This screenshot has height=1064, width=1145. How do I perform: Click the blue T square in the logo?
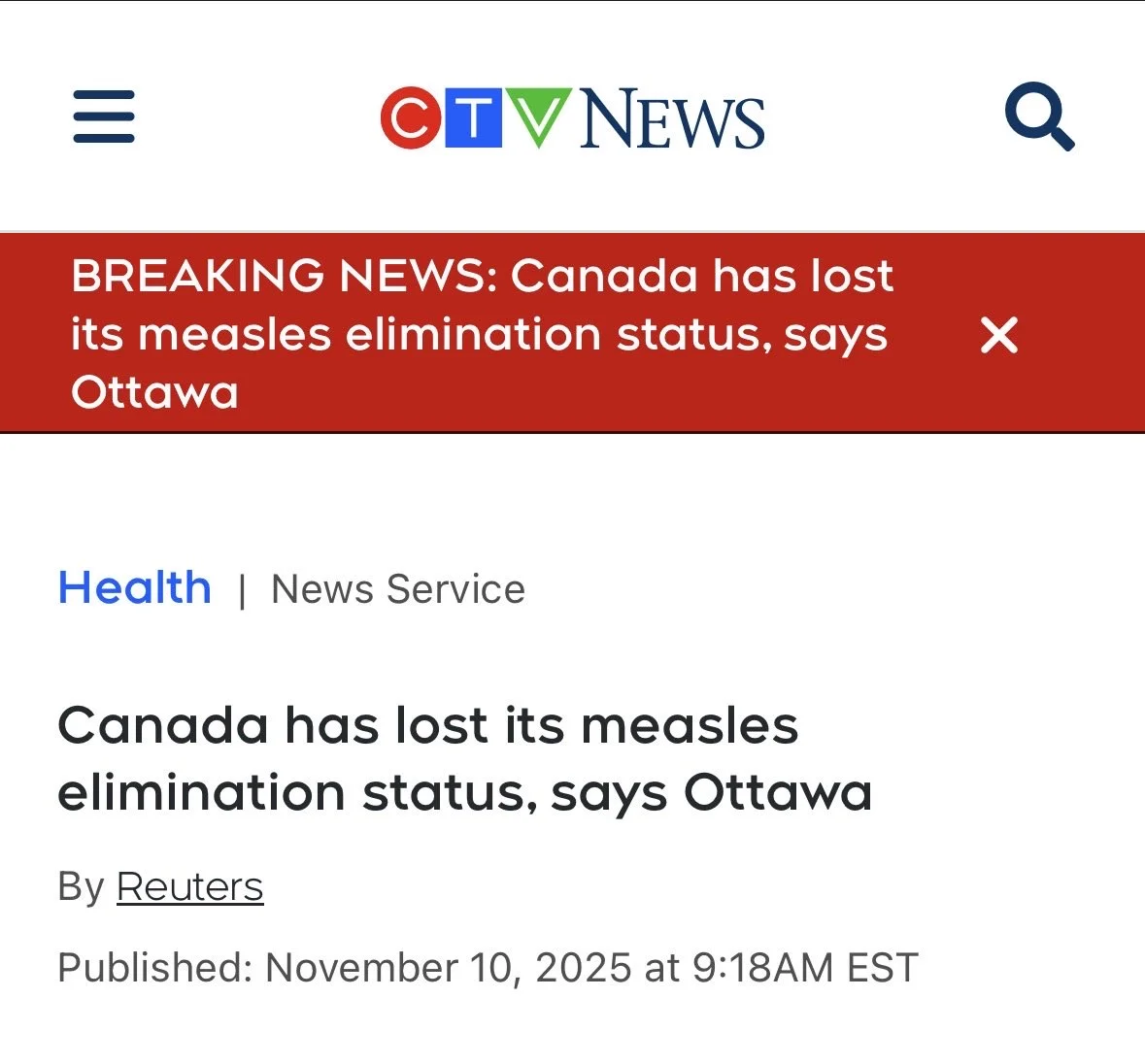pyautogui.click(x=473, y=118)
